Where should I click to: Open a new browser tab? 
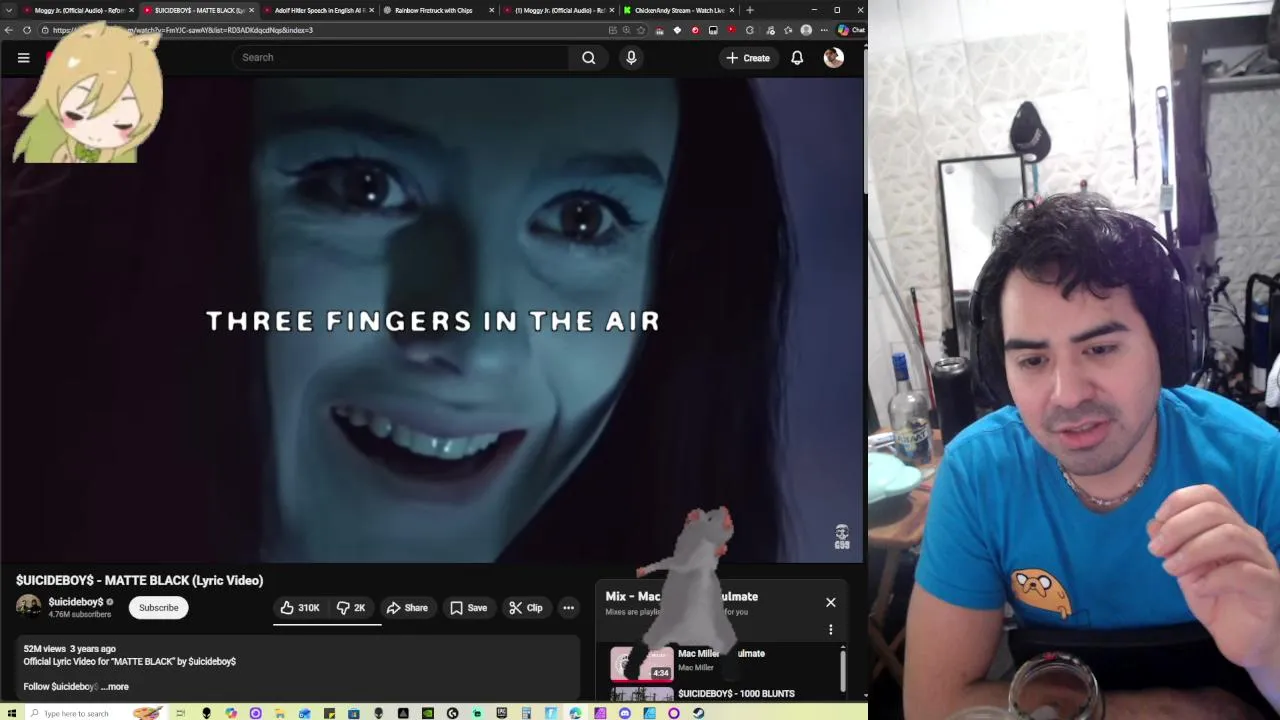click(750, 10)
